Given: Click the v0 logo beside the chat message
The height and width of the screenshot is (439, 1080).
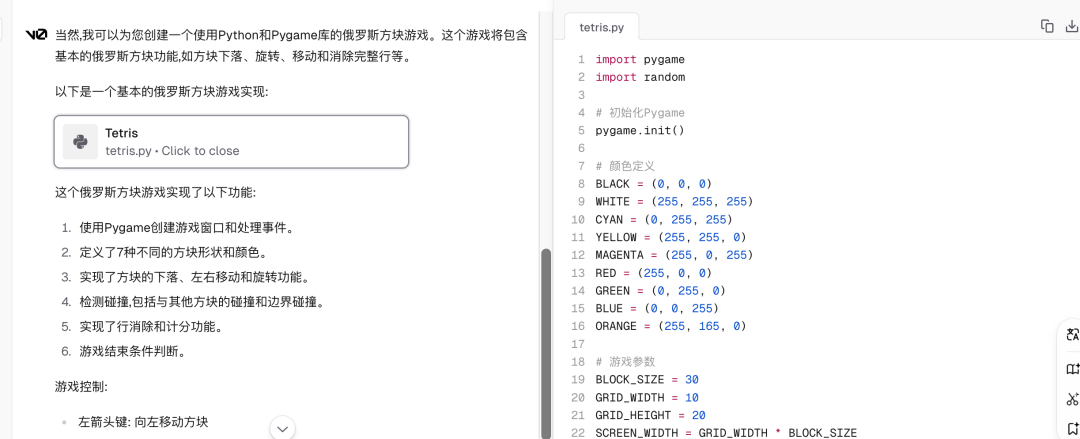Looking at the screenshot, I should click(36, 34).
